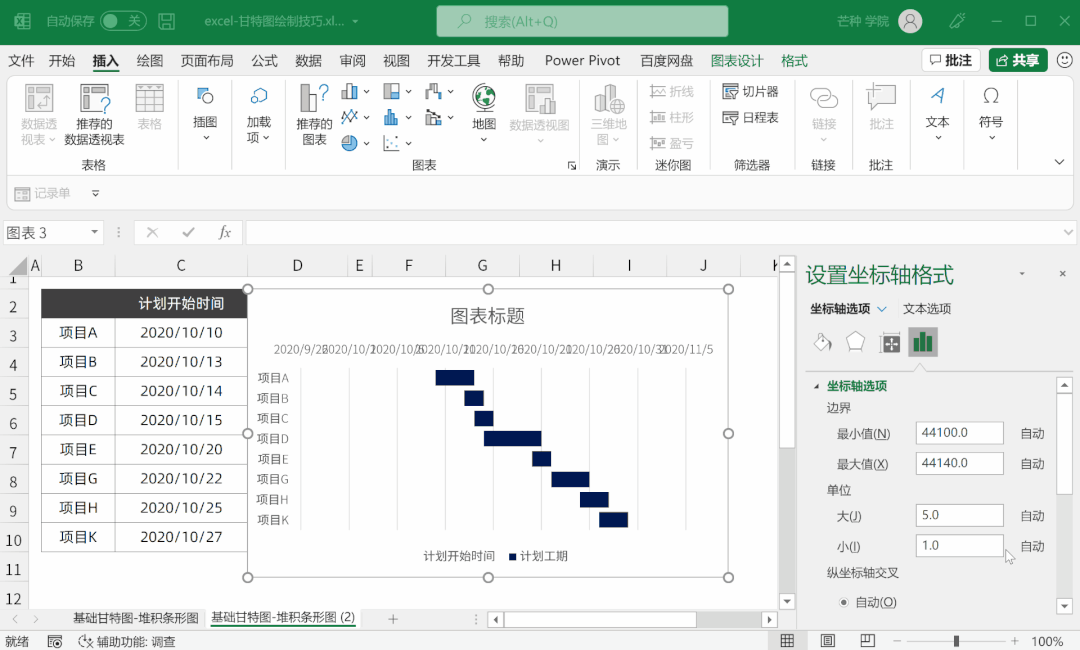Click the zoom slider handle
Image resolution: width=1080 pixels, height=650 pixels.
[956, 641]
